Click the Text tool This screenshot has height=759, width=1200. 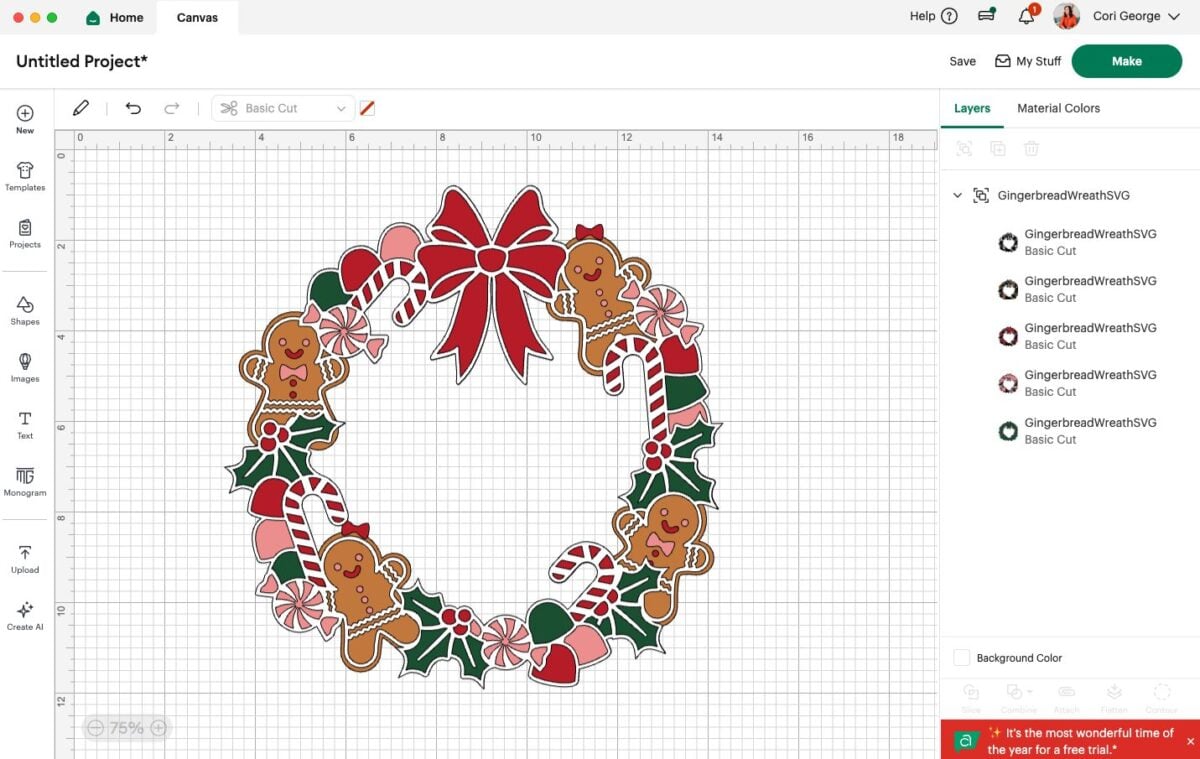pos(24,425)
